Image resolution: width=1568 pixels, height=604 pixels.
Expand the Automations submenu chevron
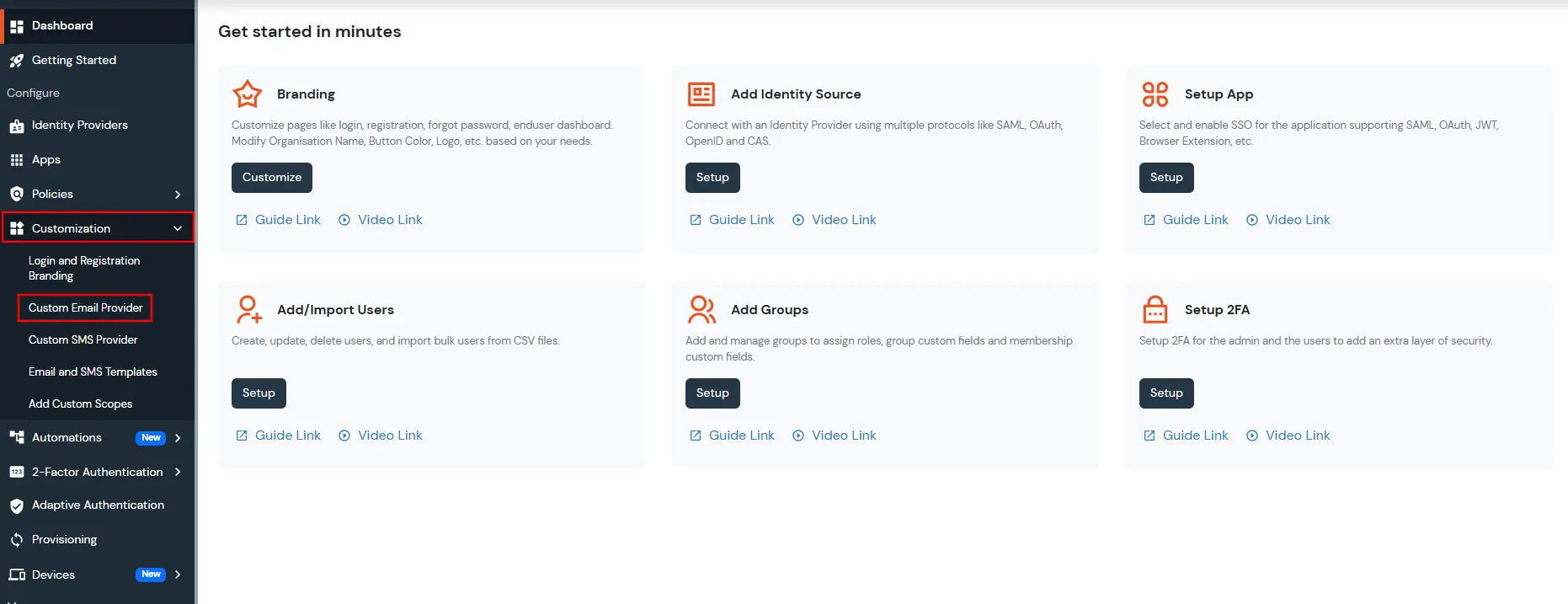pos(178,438)
